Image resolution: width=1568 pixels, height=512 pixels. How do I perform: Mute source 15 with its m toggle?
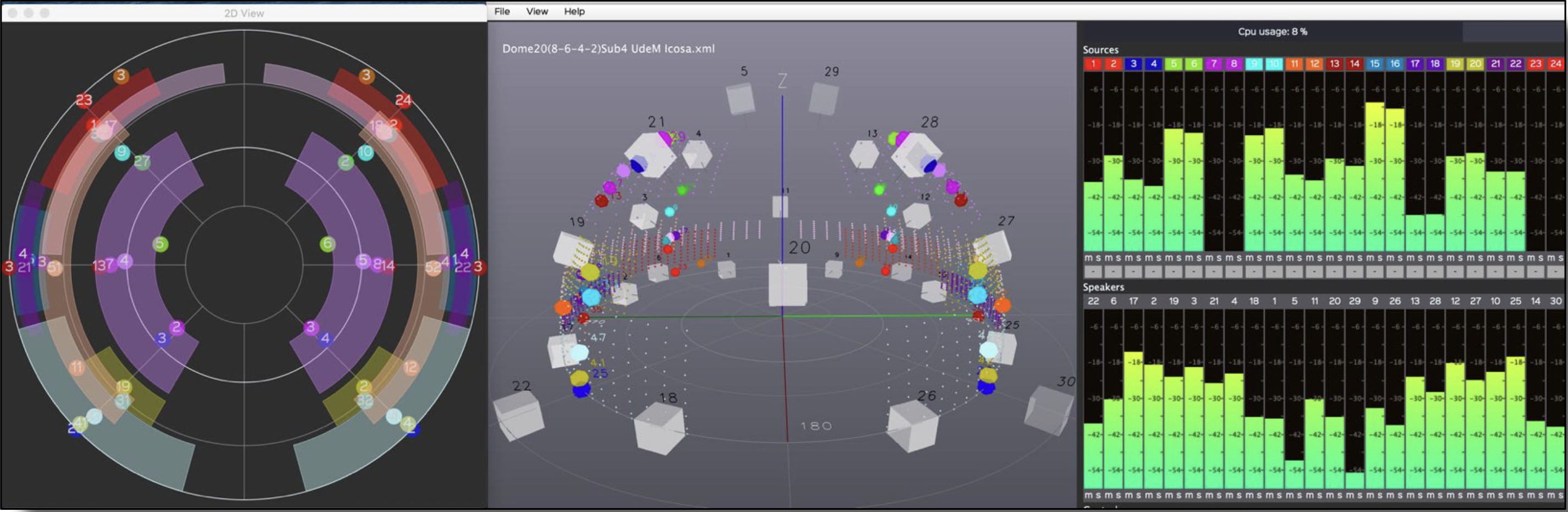point(1369,258)
